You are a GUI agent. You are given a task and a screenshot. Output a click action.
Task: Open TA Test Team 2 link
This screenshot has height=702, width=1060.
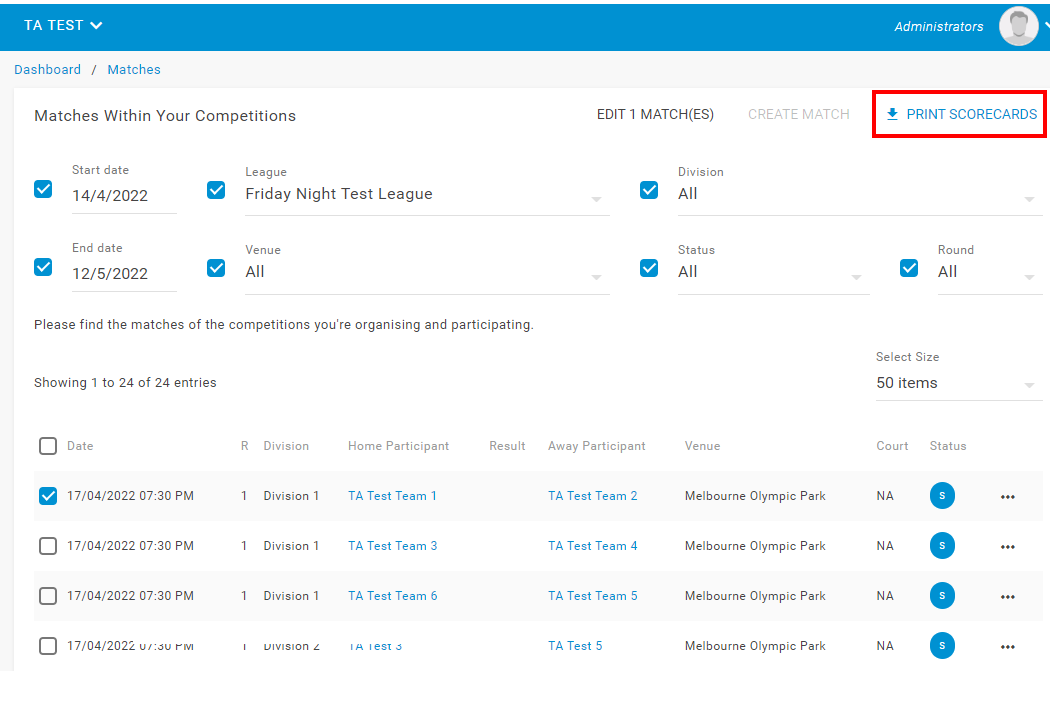(x=592, y=496)
